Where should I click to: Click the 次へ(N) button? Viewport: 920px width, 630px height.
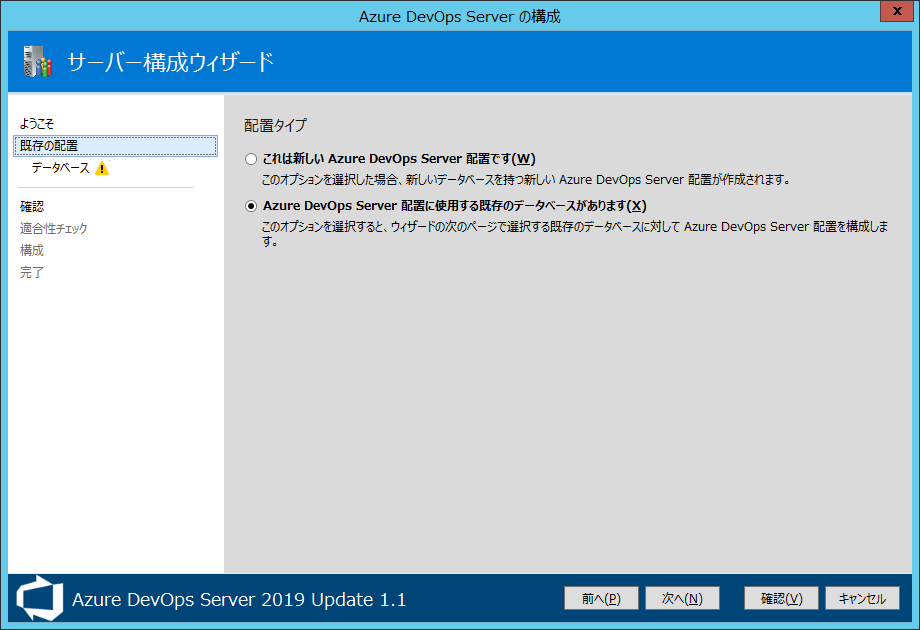(682, 598)
